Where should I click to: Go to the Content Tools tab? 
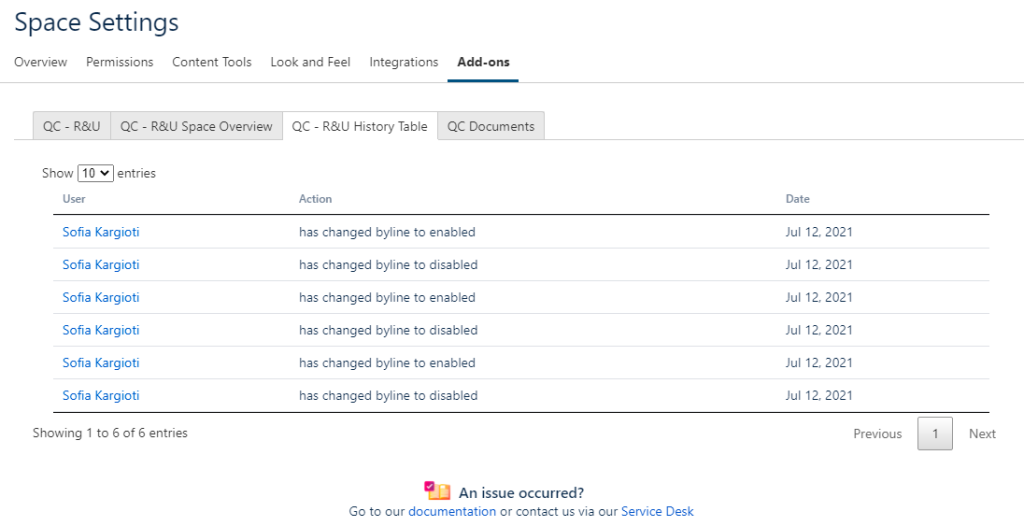212,62
